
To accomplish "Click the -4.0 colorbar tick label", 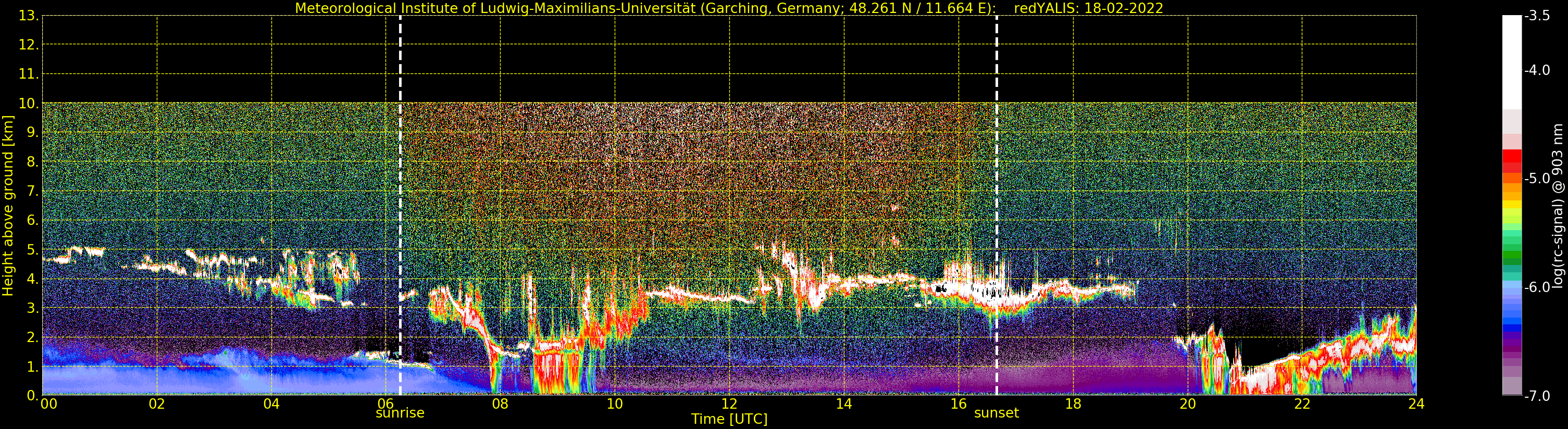I will (x=1537, y=70).
